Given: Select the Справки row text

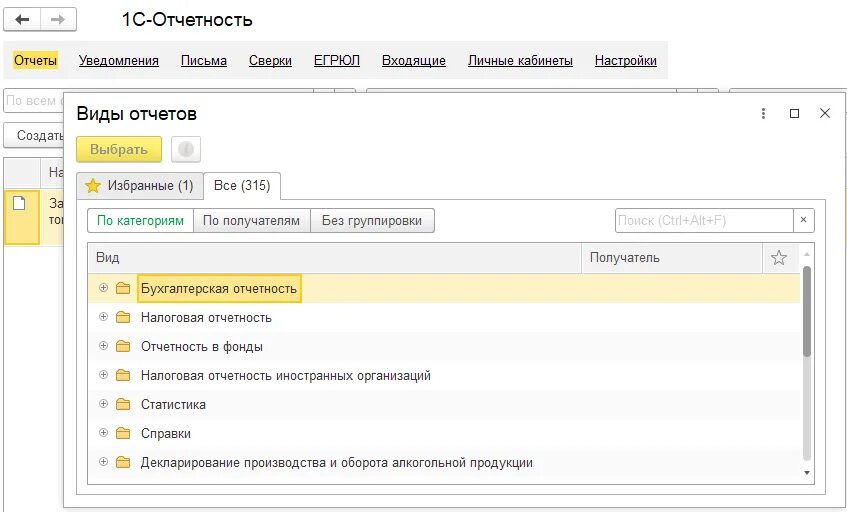Looking at the screenshot, I should point(165,433).
